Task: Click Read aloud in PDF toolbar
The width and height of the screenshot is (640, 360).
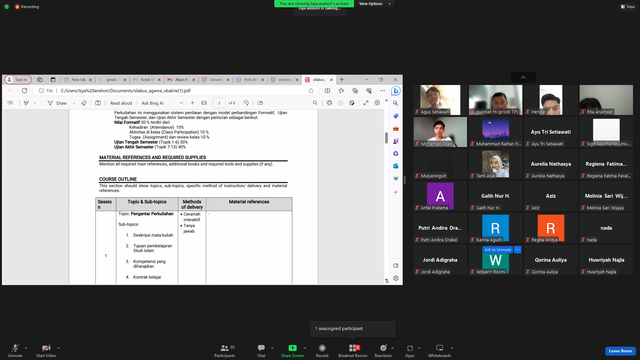Action: (x=121, y=103)
